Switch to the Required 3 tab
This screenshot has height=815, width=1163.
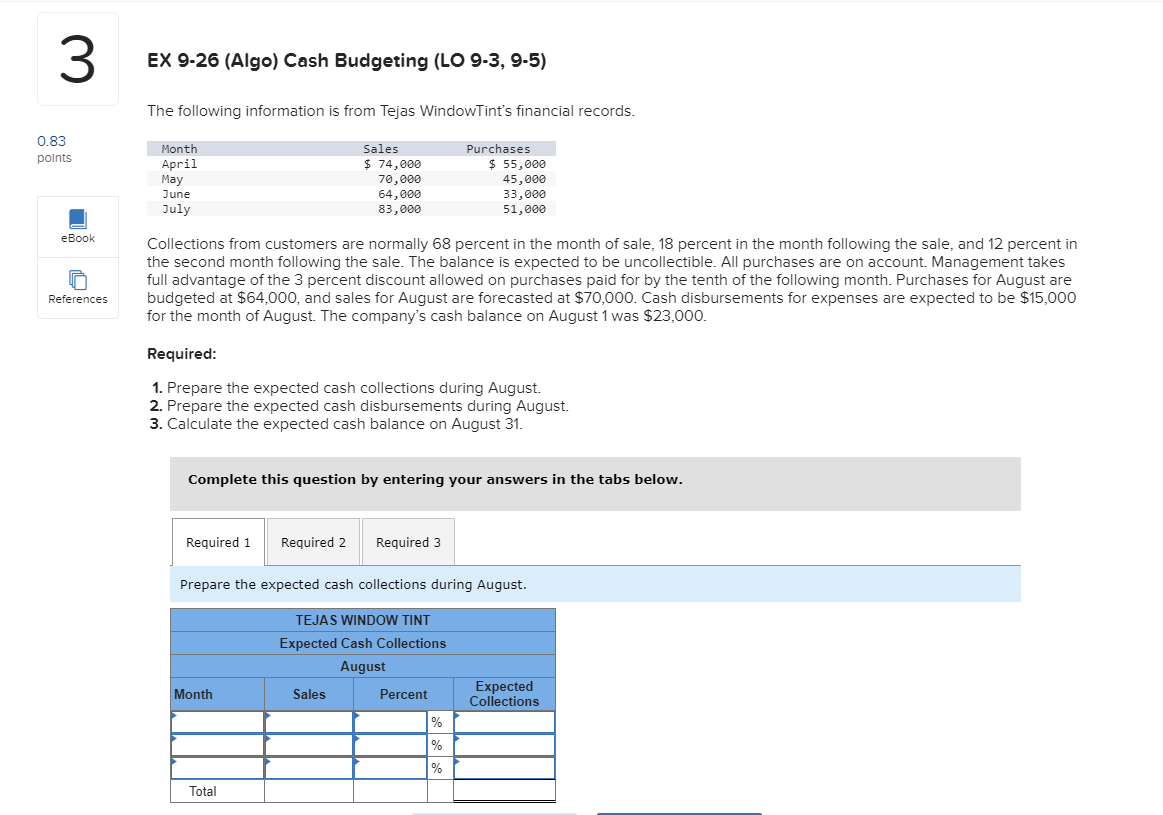coord(408,542)
